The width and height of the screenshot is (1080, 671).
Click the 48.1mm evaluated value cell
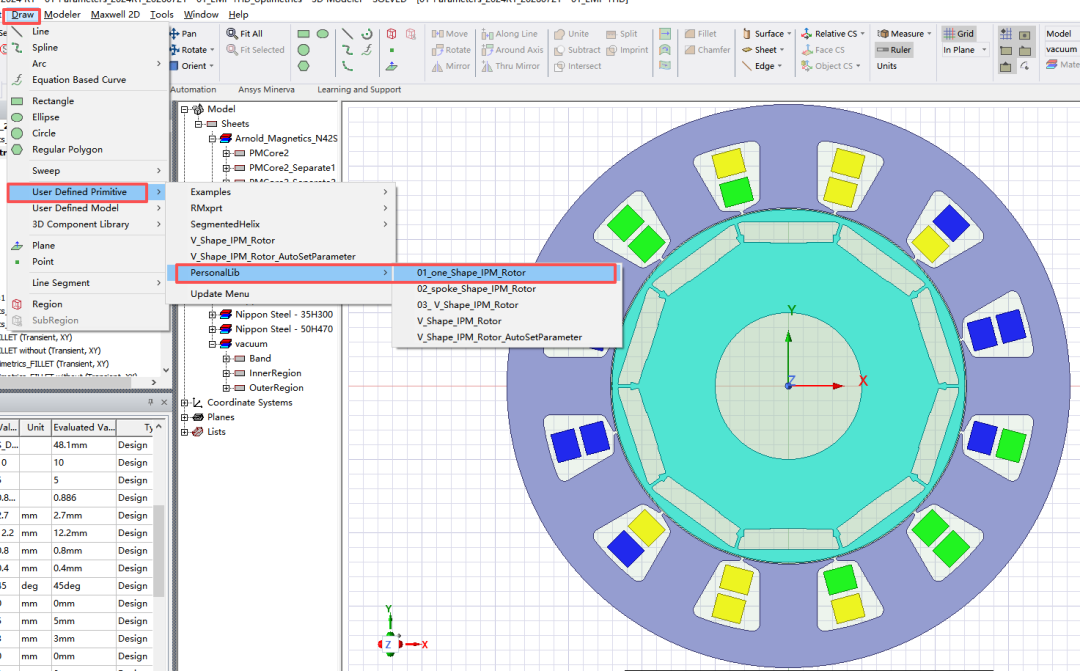[x=83, y=445]
